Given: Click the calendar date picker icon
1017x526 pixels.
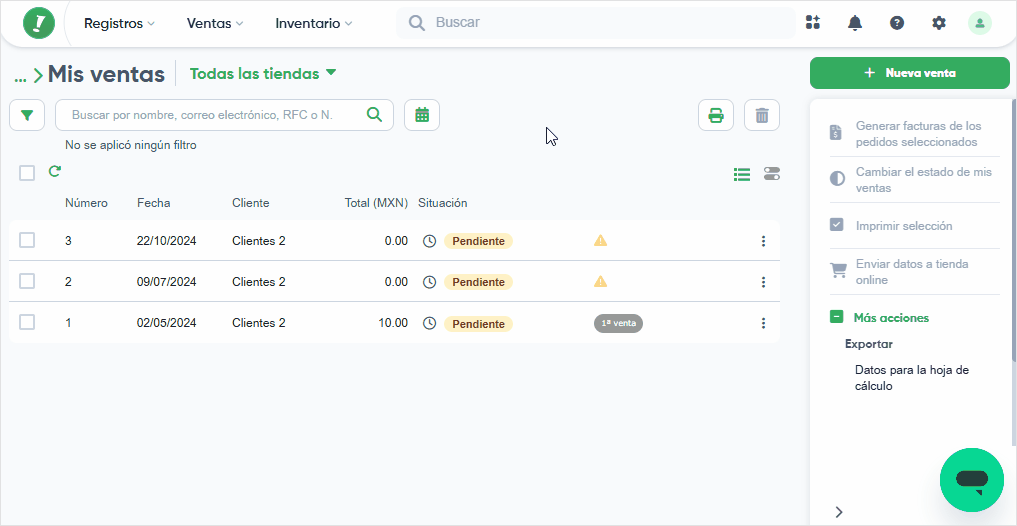Looking at the screenshot, I should point(422,115).
